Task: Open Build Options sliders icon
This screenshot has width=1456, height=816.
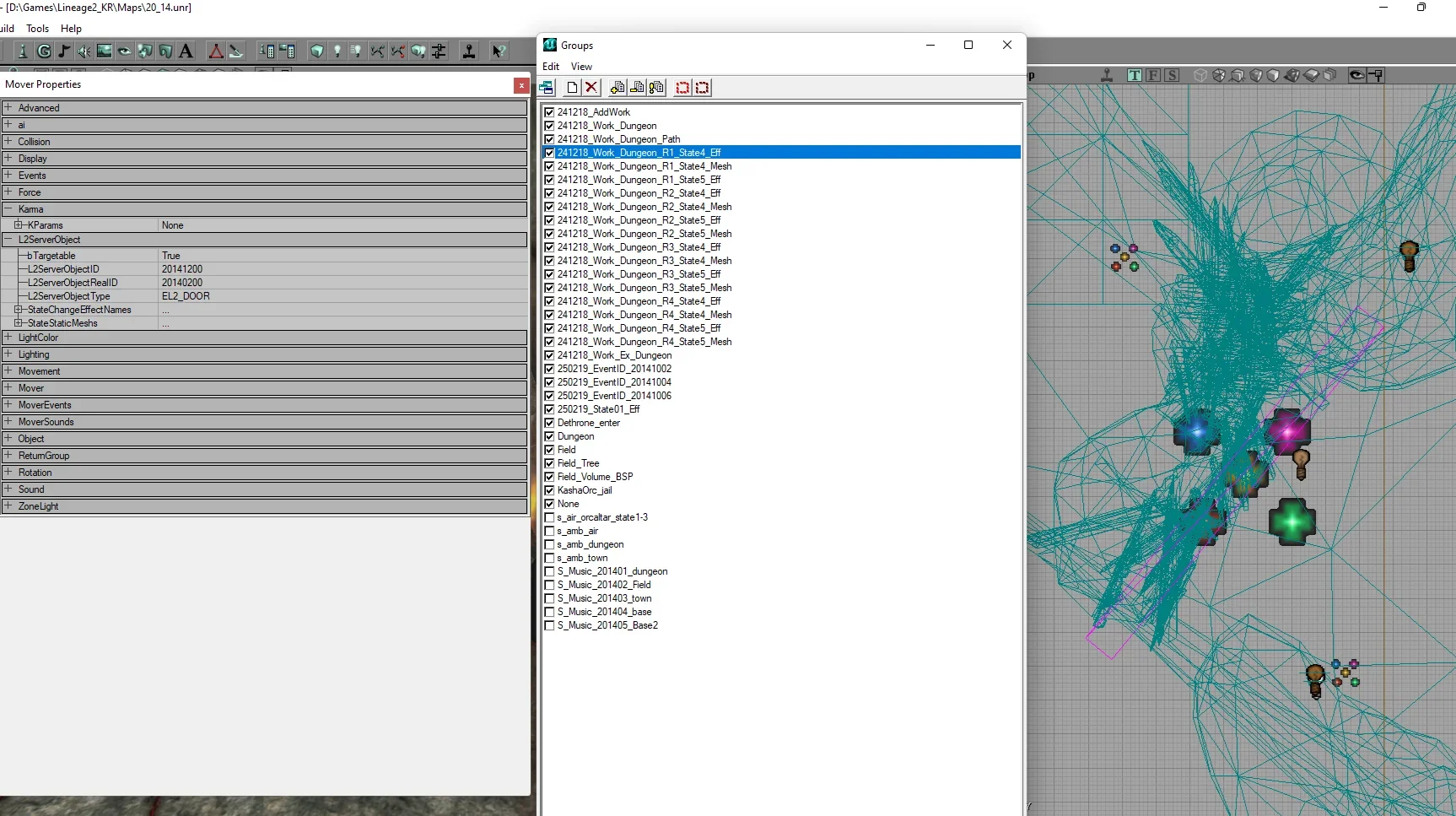Action: coord(439,51)
